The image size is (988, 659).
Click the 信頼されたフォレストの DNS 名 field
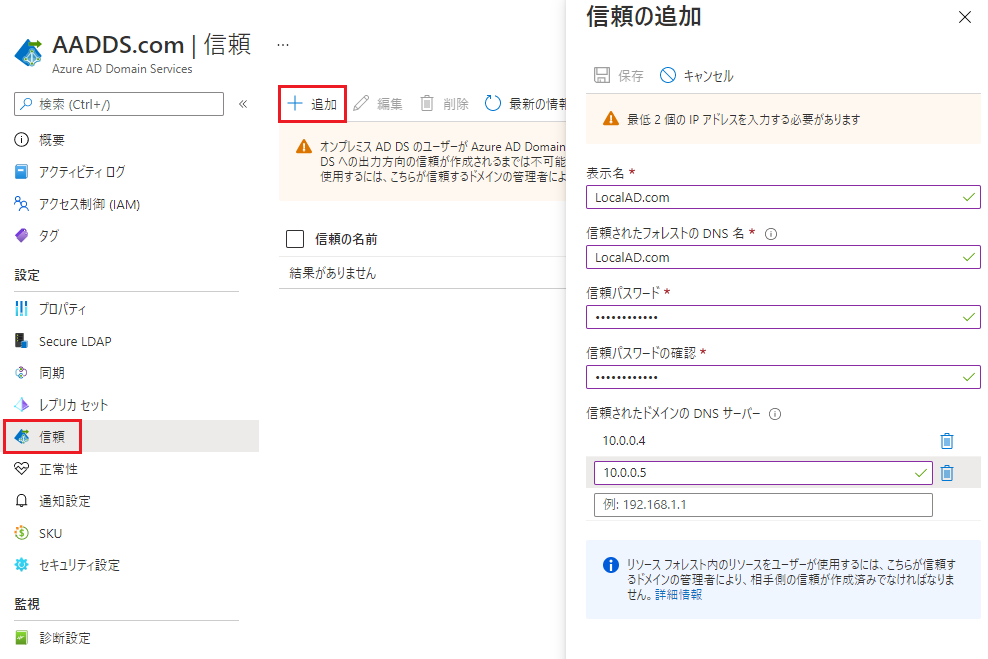783,257
